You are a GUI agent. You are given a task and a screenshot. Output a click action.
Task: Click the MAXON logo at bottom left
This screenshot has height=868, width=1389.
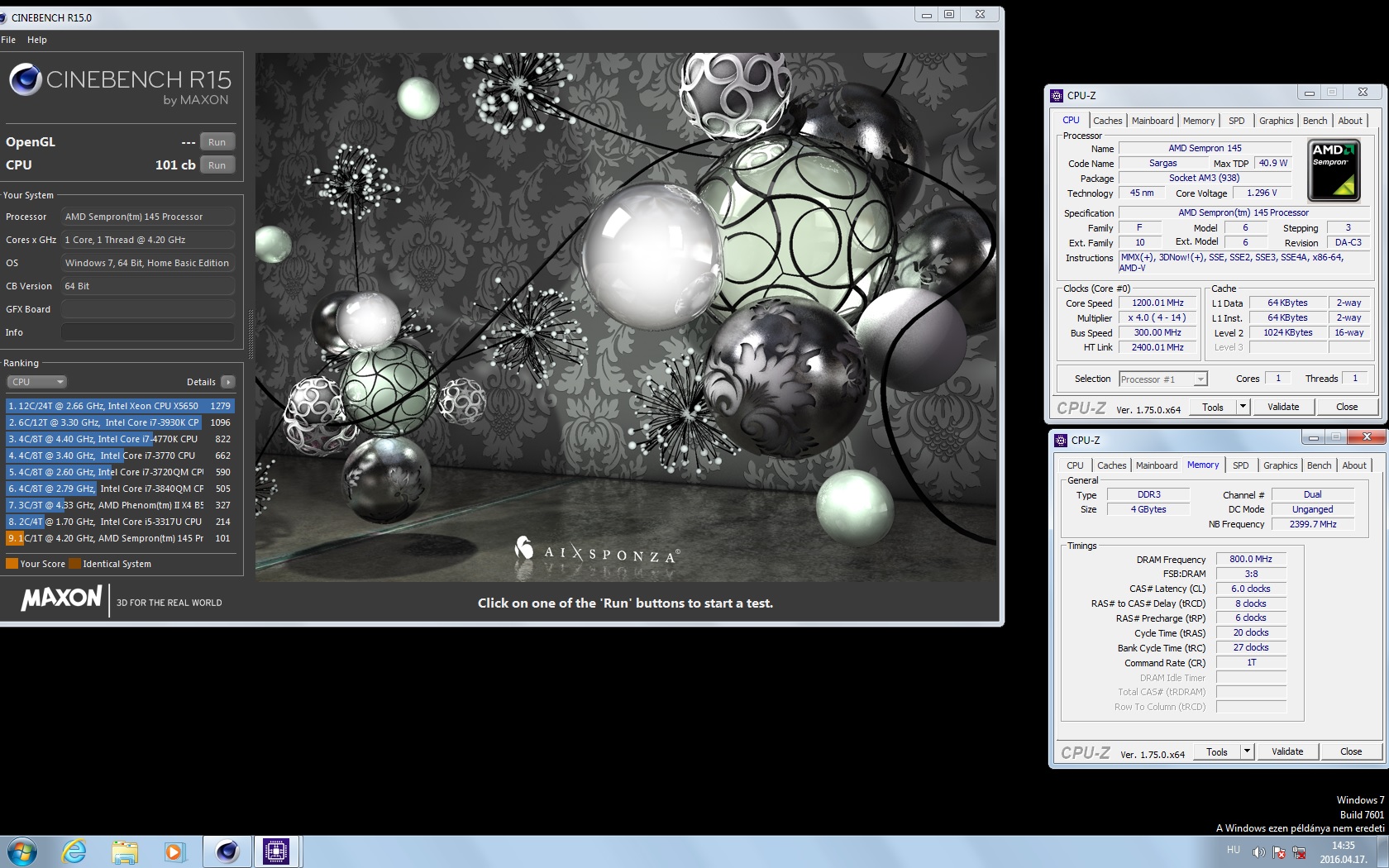tap(62, 598)
